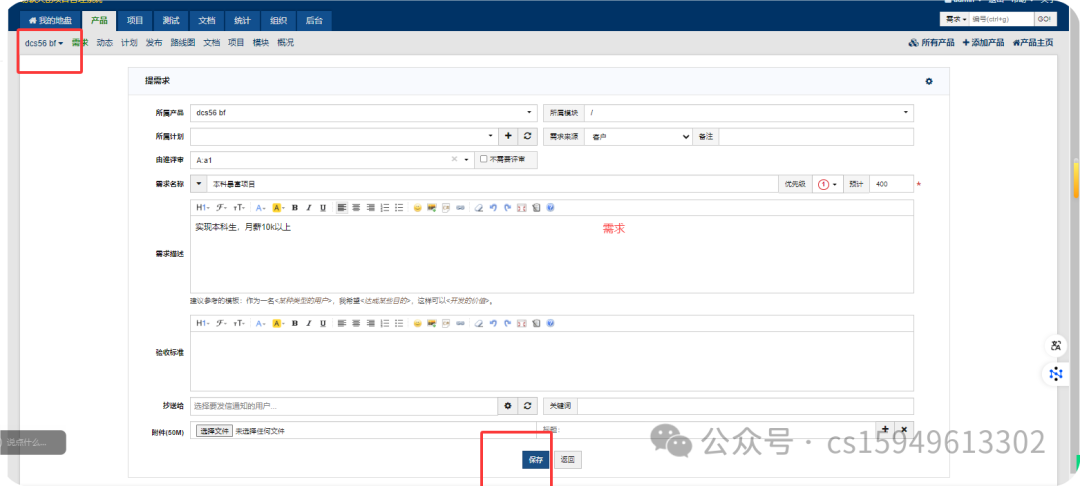Clear formatting eraser in 需求描述 editor

pyautogui.click(x=479, y=207)
